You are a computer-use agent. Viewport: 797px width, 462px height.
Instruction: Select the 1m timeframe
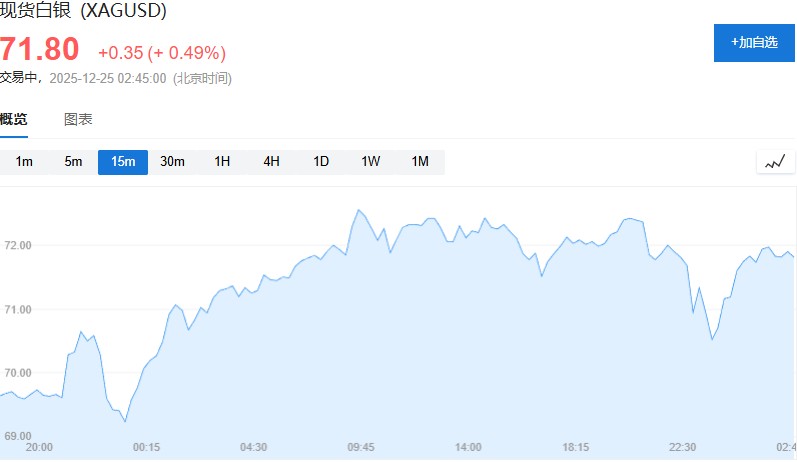coord(24,162)
